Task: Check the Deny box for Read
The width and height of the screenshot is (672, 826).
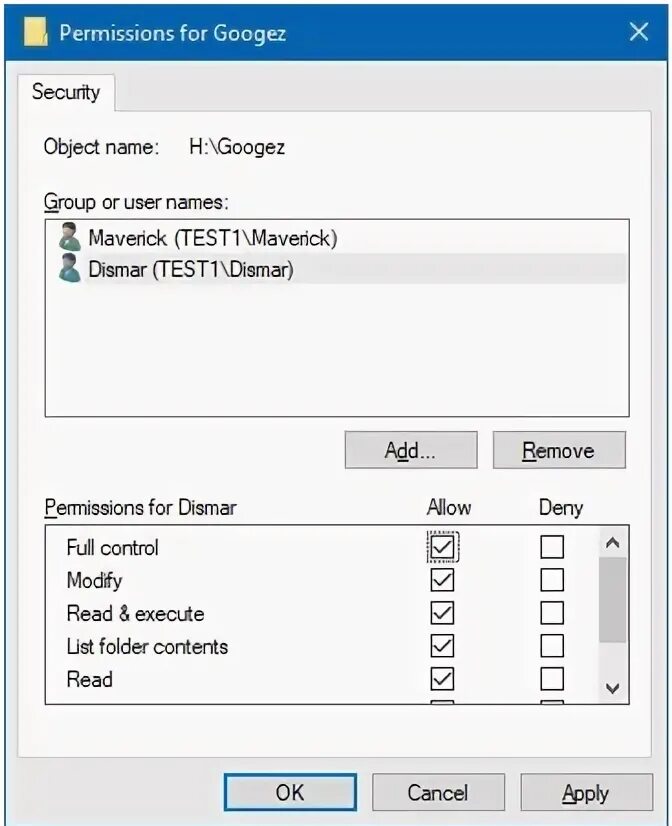Action: coord(552,679)
